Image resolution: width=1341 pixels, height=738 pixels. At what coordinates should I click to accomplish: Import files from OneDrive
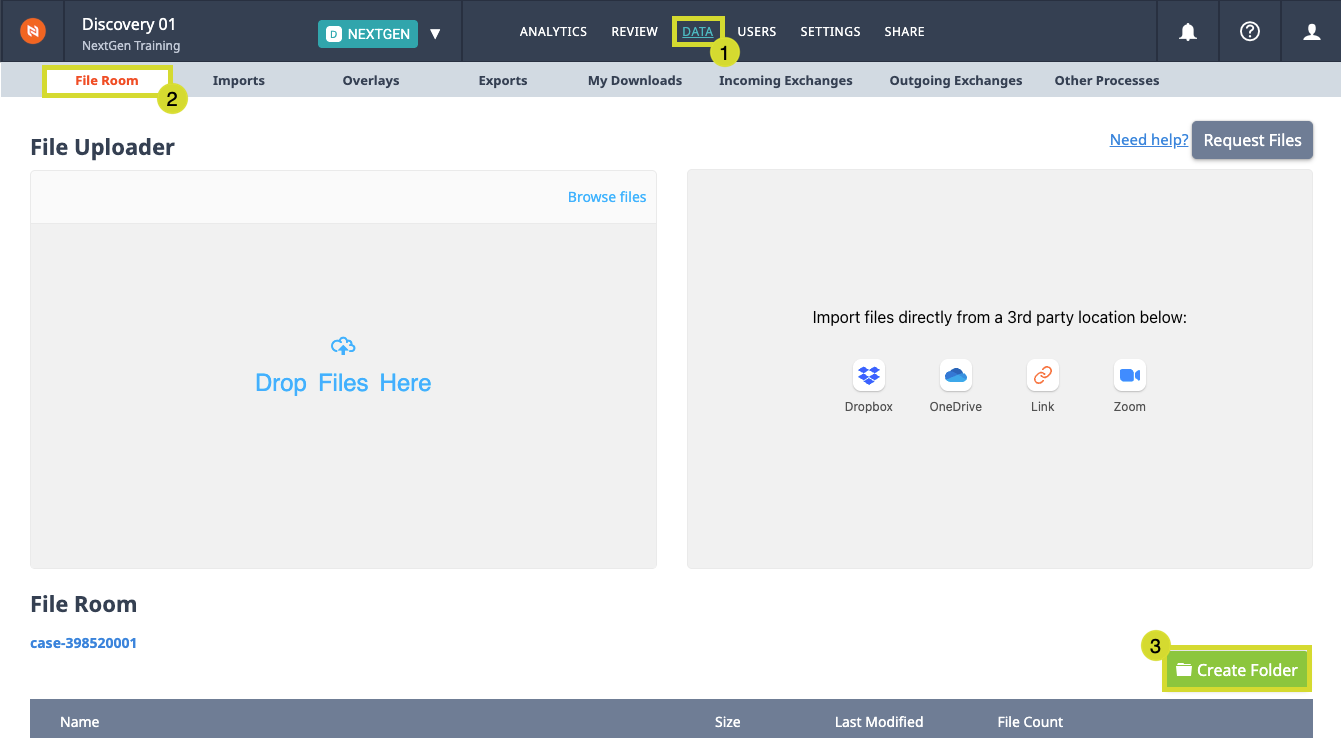point(956,375)
